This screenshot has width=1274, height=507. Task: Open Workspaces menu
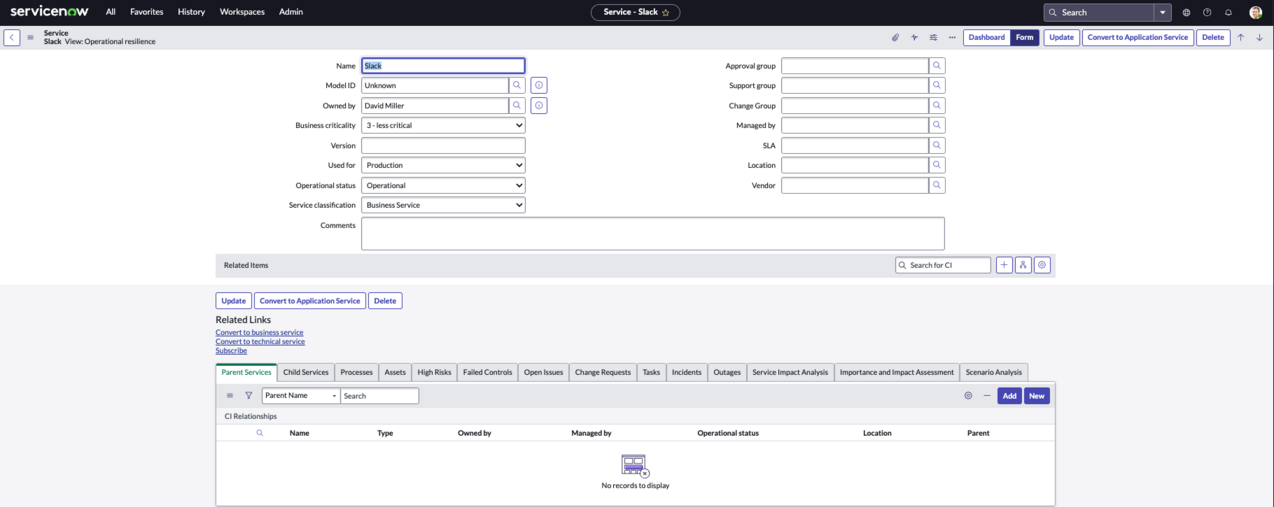pyautogui.click(x=242, y=12)
